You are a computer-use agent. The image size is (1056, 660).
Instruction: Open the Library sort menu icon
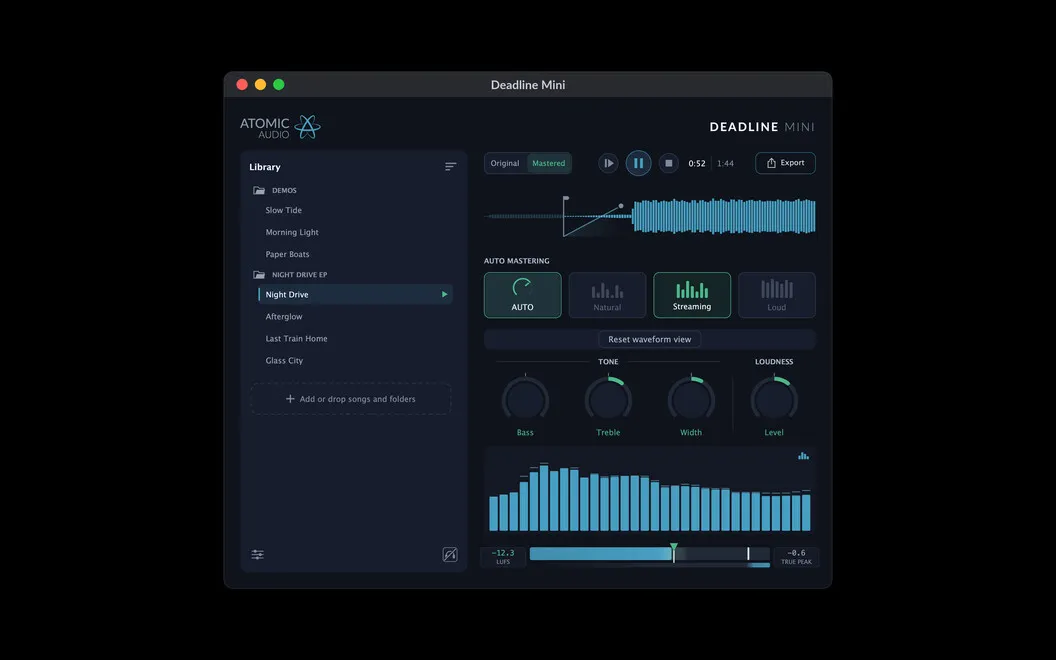click(451, 166)
